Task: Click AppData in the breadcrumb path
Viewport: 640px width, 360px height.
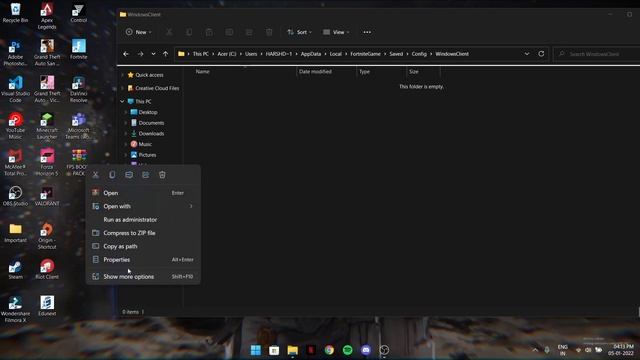Action: (311, 54)
